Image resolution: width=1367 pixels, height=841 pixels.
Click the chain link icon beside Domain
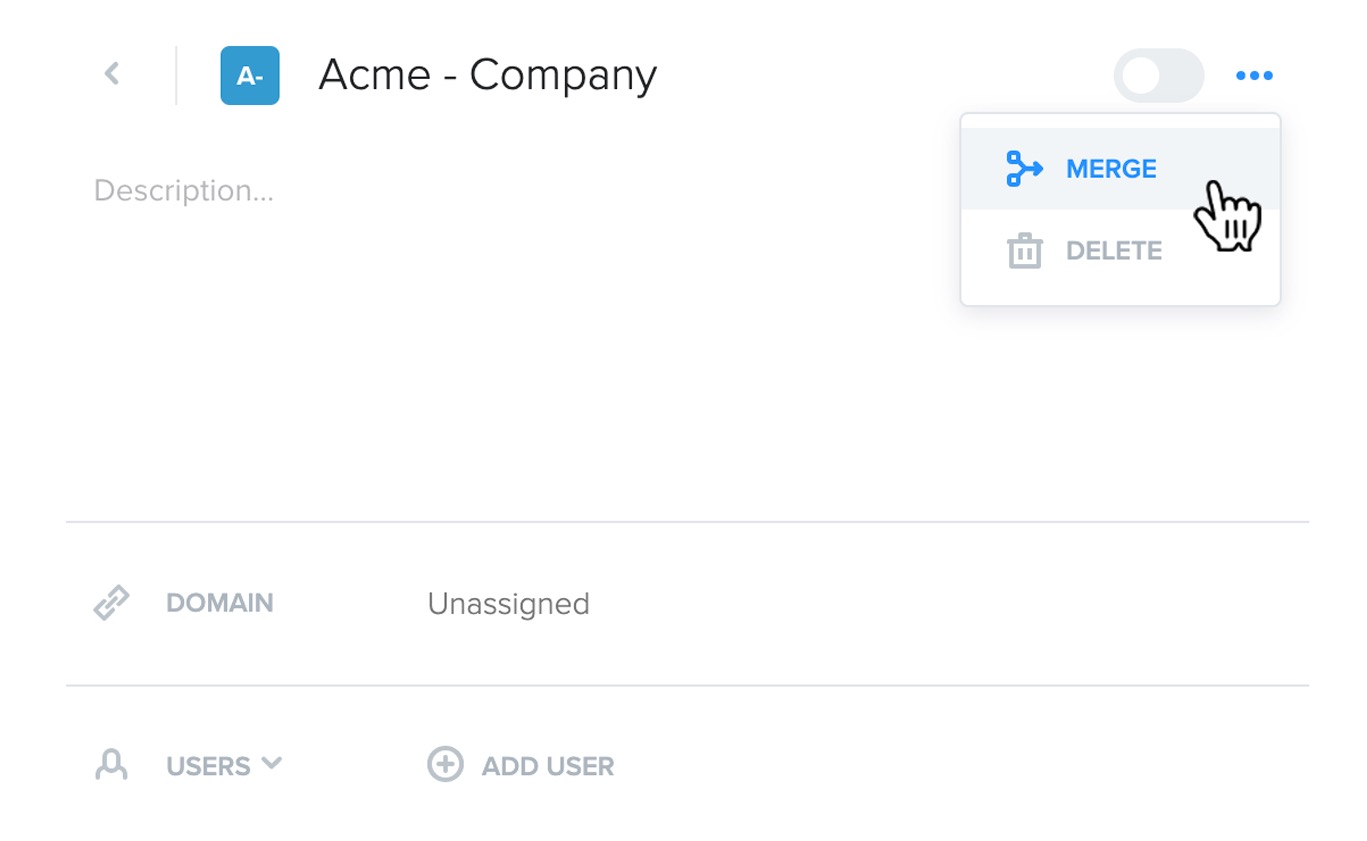pyautogui.click(x=112, y=603)
